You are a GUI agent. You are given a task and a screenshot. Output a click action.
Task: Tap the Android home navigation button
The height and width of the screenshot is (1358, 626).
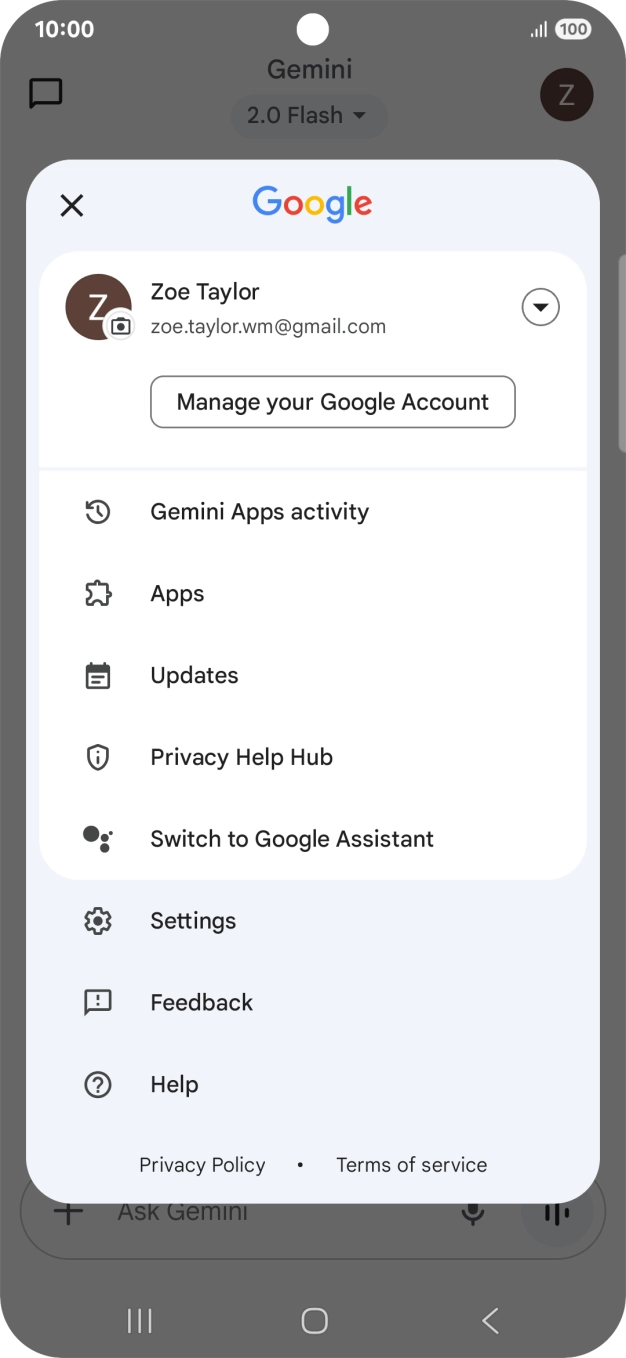point(314,1321)
